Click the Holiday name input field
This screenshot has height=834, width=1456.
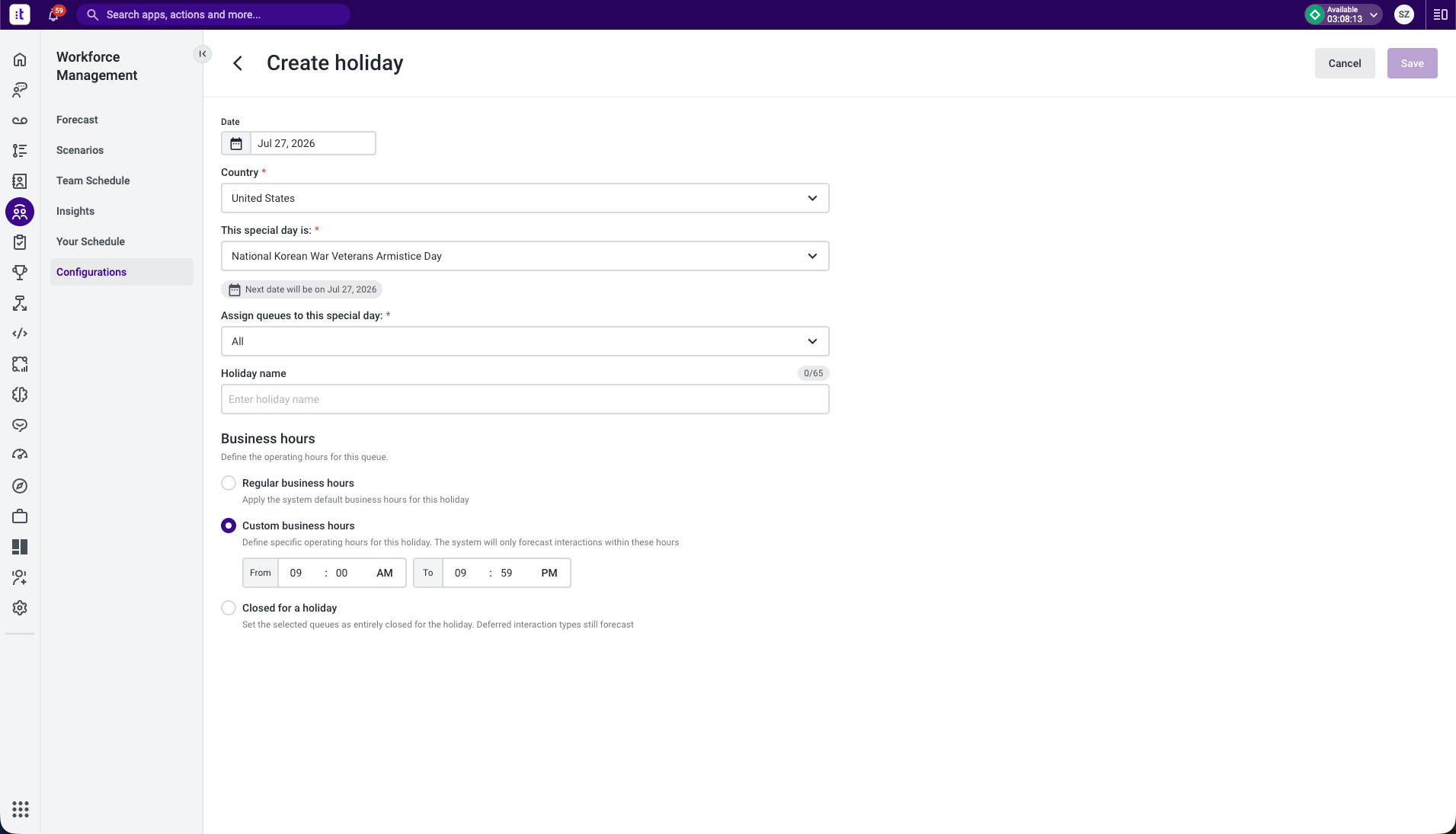[525, 399]
